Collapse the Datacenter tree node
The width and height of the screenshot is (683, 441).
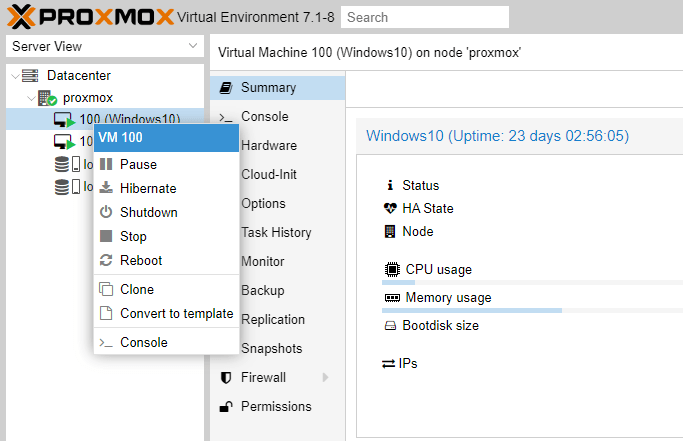[15, 76]
